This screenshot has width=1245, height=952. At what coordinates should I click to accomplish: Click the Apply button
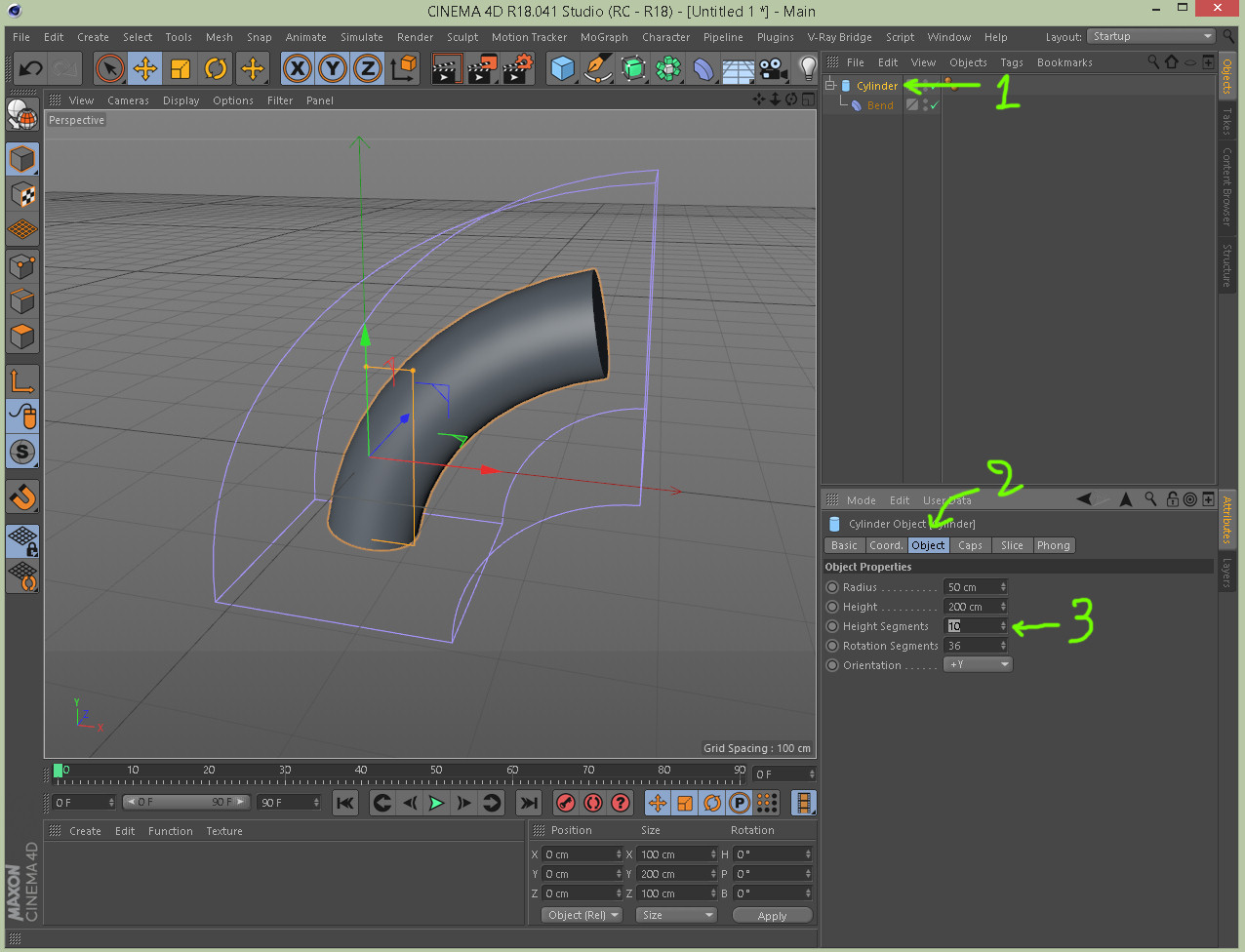(x=772, y=915)
